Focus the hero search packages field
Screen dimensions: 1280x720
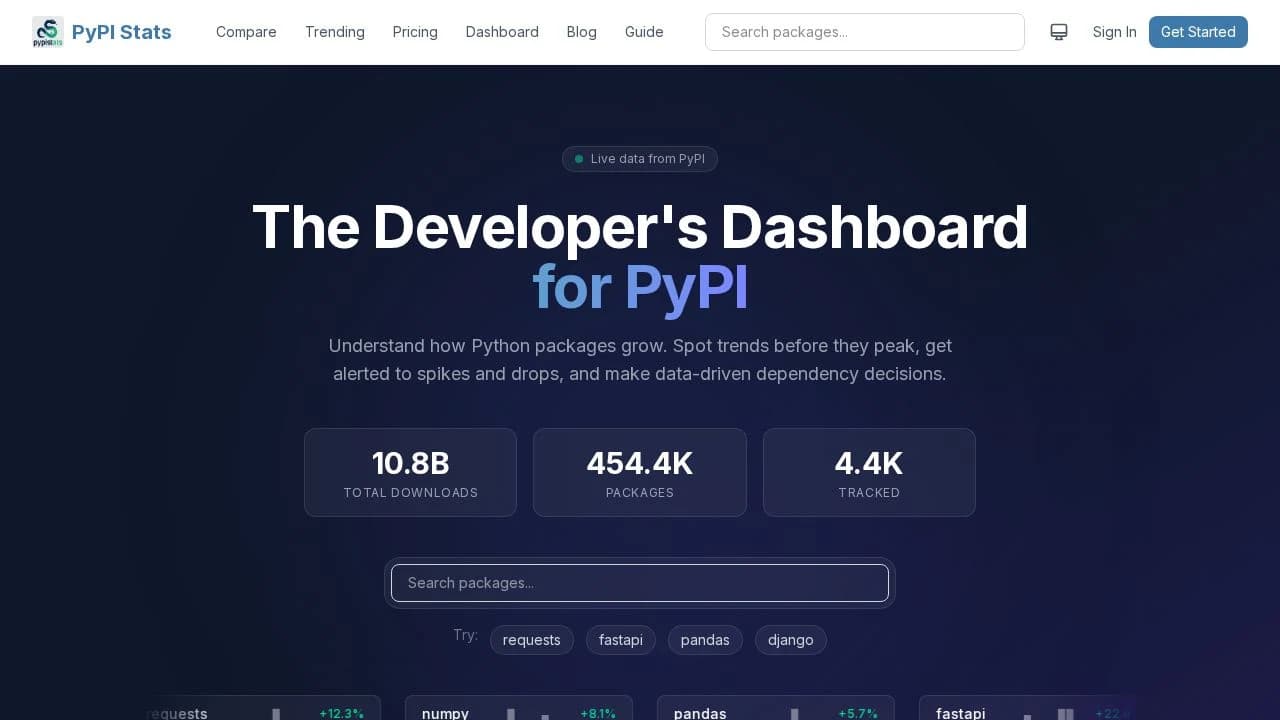tap(640, 583)
